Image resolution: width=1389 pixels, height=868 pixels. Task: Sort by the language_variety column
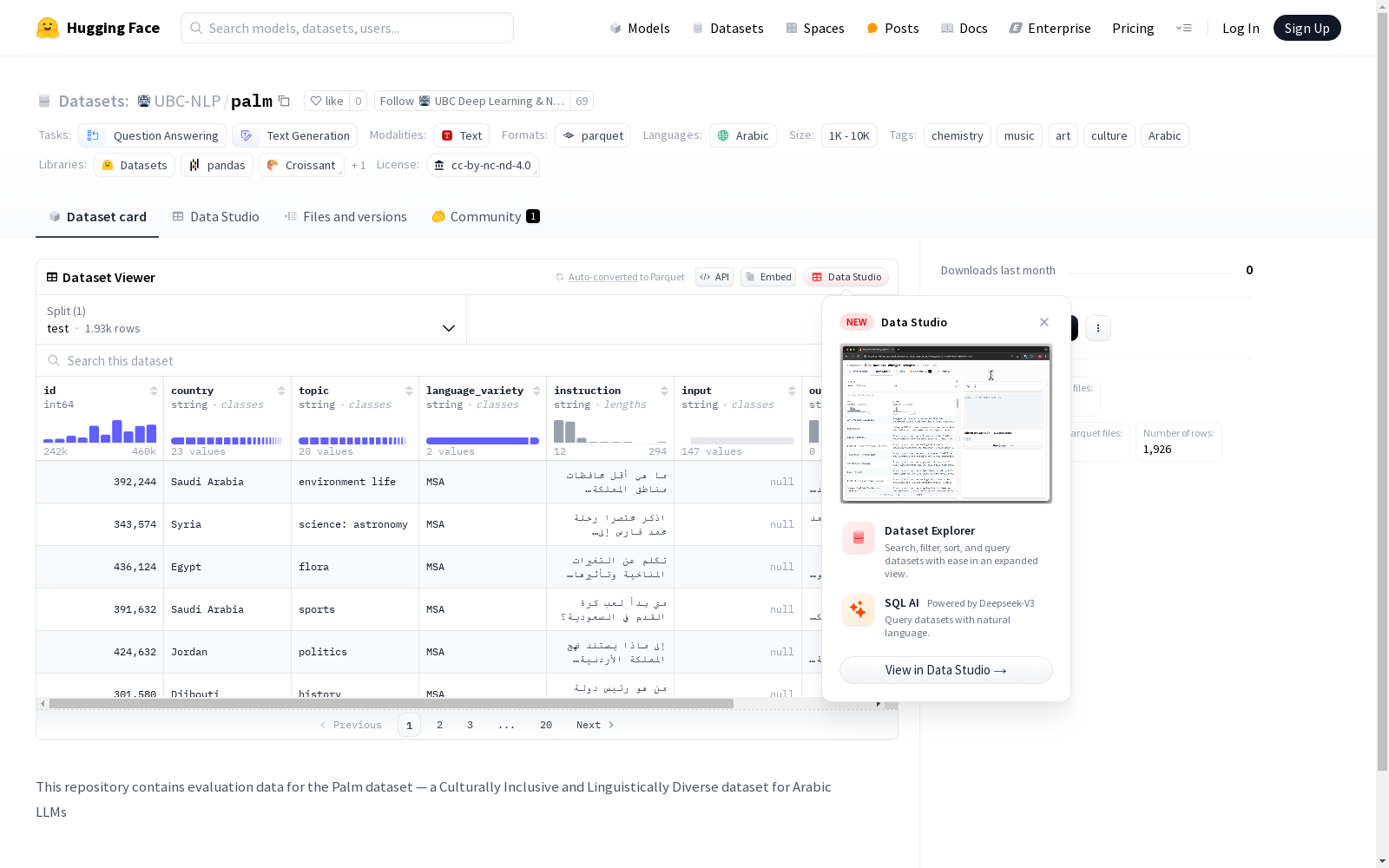coord(537,391)
